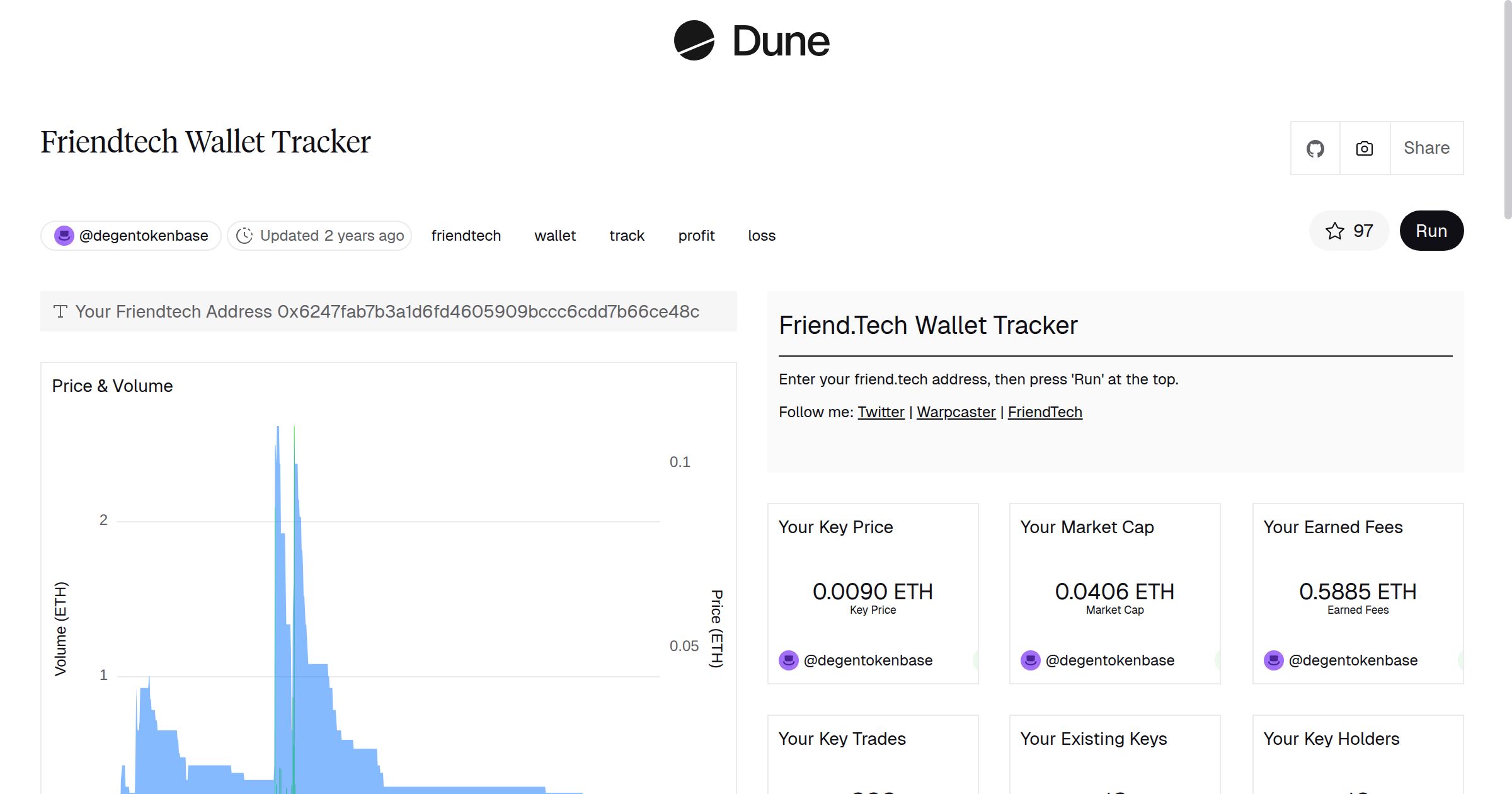This screenshot has height=794, width=1512.
Task: Click the avatar icon in Your Market Cap card
Action: (x=1030, y=660)
